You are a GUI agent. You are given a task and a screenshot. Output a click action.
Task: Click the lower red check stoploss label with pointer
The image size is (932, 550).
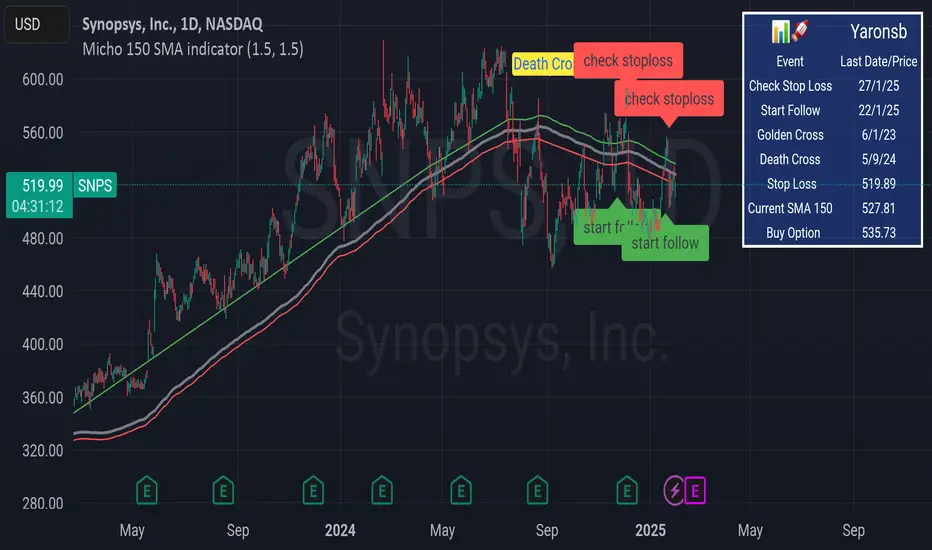(x=669, y=99)
